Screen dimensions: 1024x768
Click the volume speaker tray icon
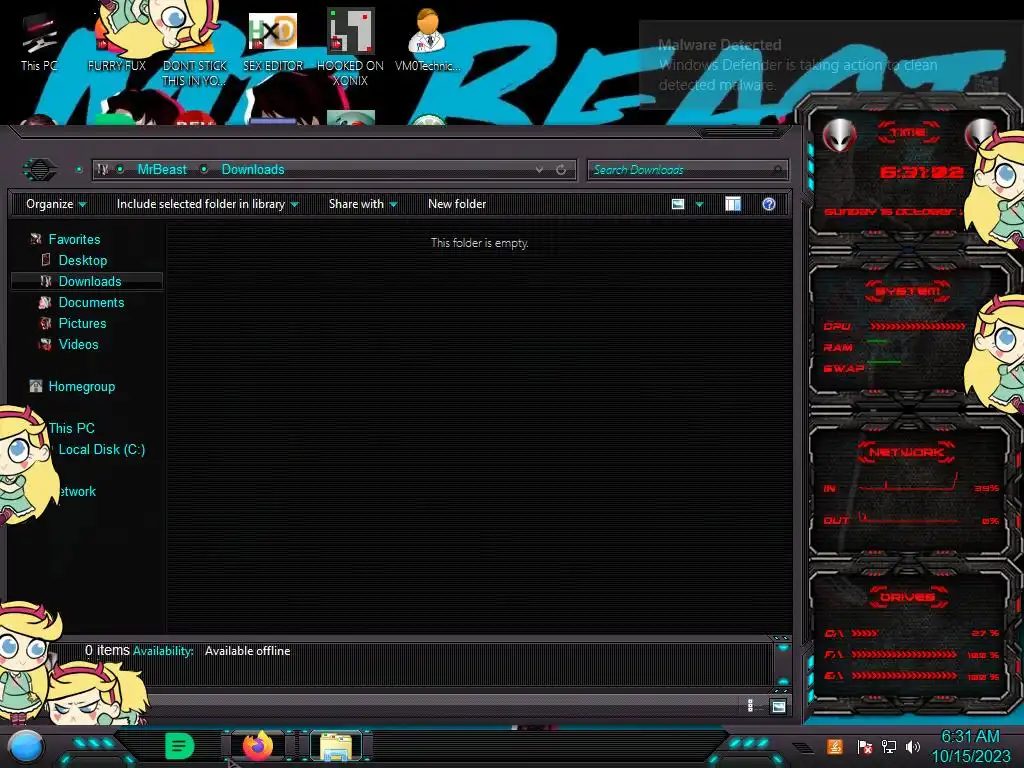coord(913,746)
